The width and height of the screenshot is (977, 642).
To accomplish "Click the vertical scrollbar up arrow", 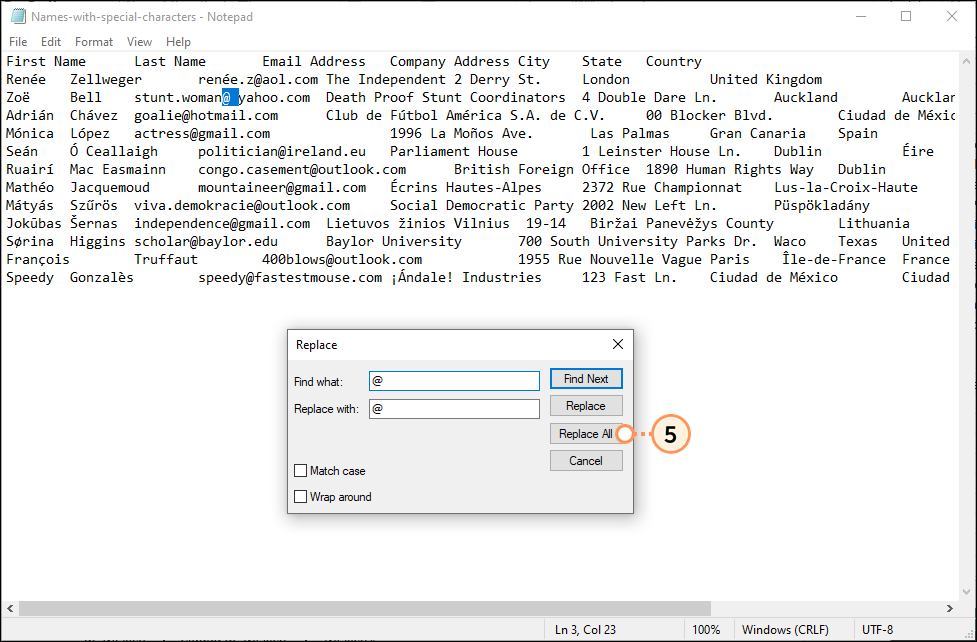I will [966, 61].
